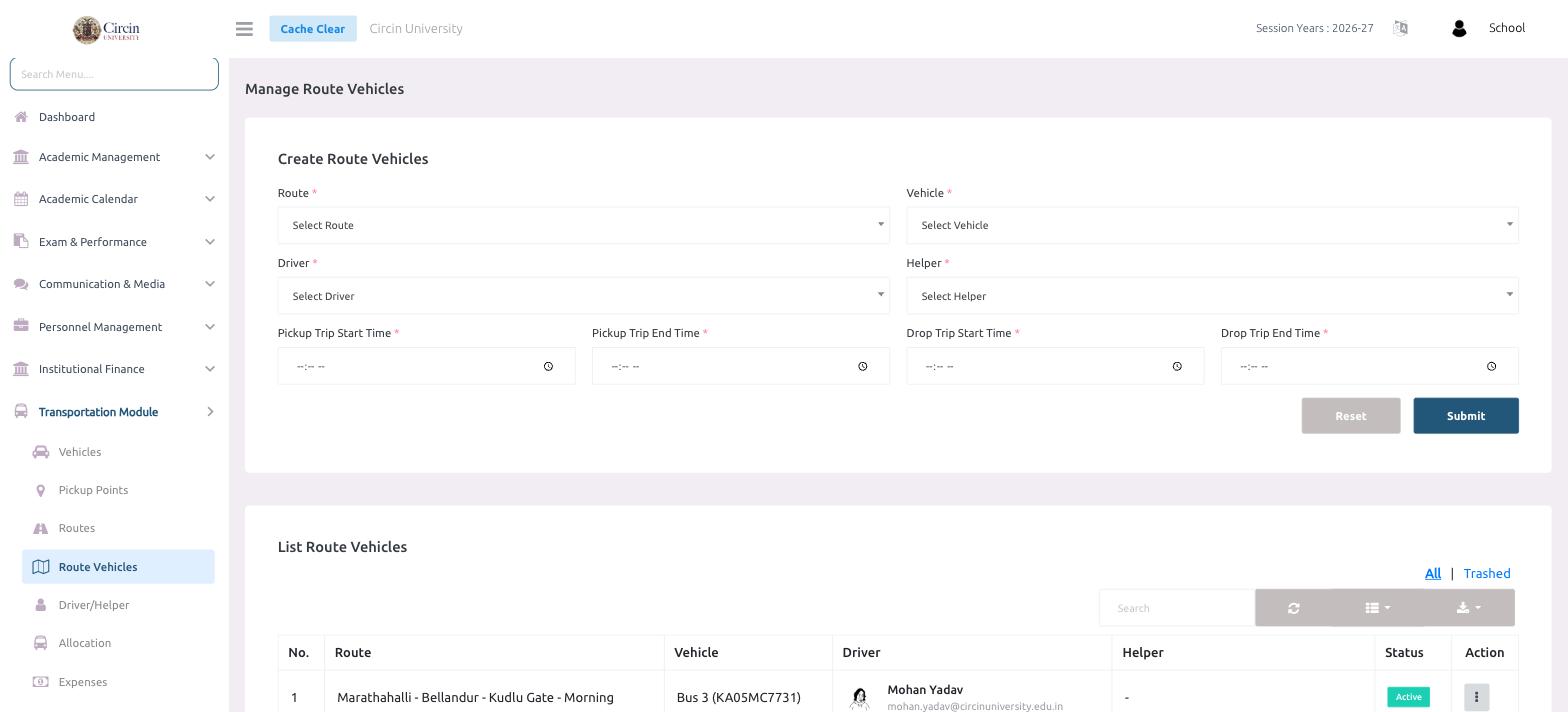
Task: Click the Drop Trip Start Time clock icon
Action: [x=1177, y=366]
